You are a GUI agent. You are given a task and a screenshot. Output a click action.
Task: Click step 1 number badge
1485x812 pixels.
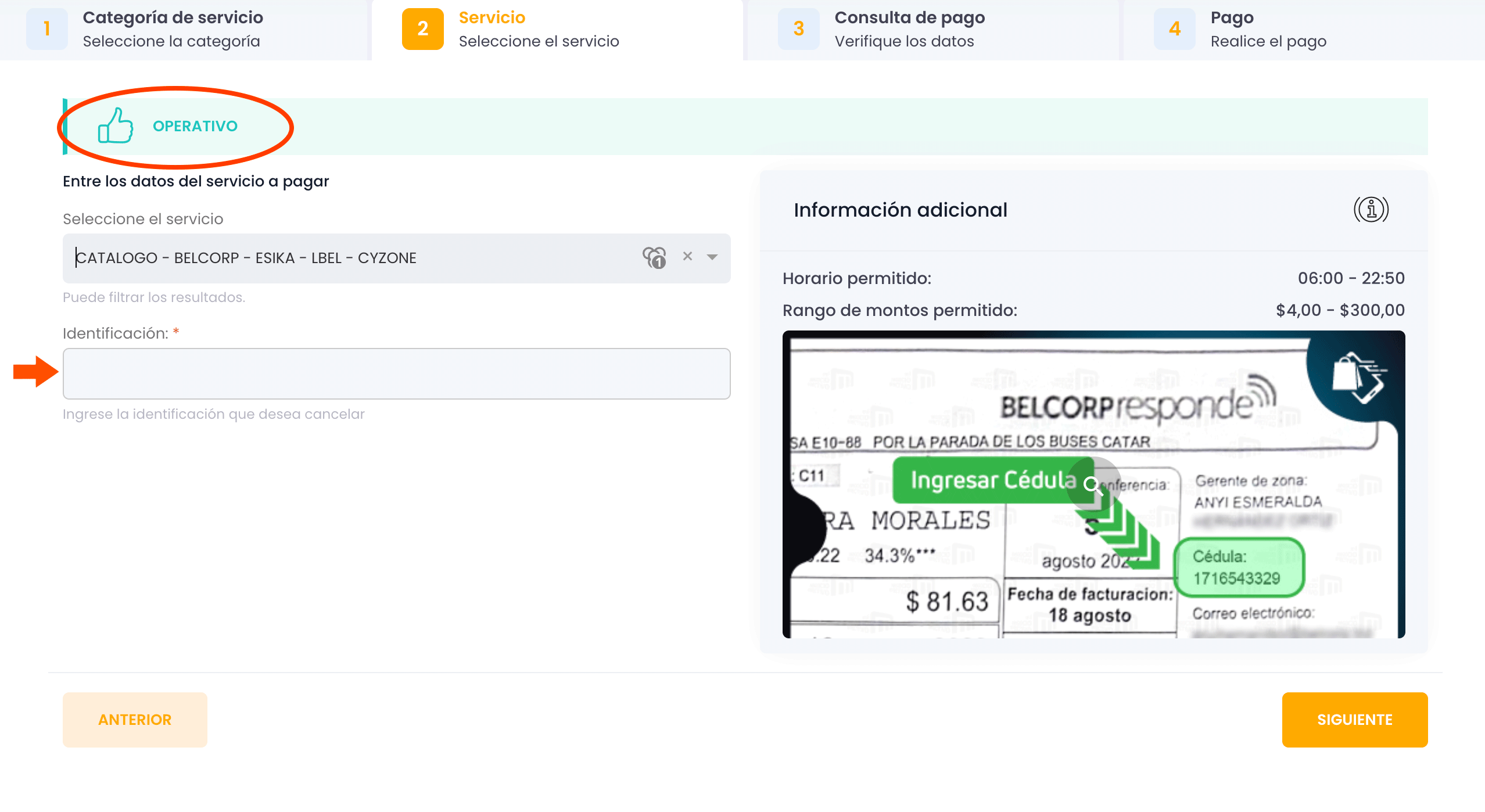47,28
